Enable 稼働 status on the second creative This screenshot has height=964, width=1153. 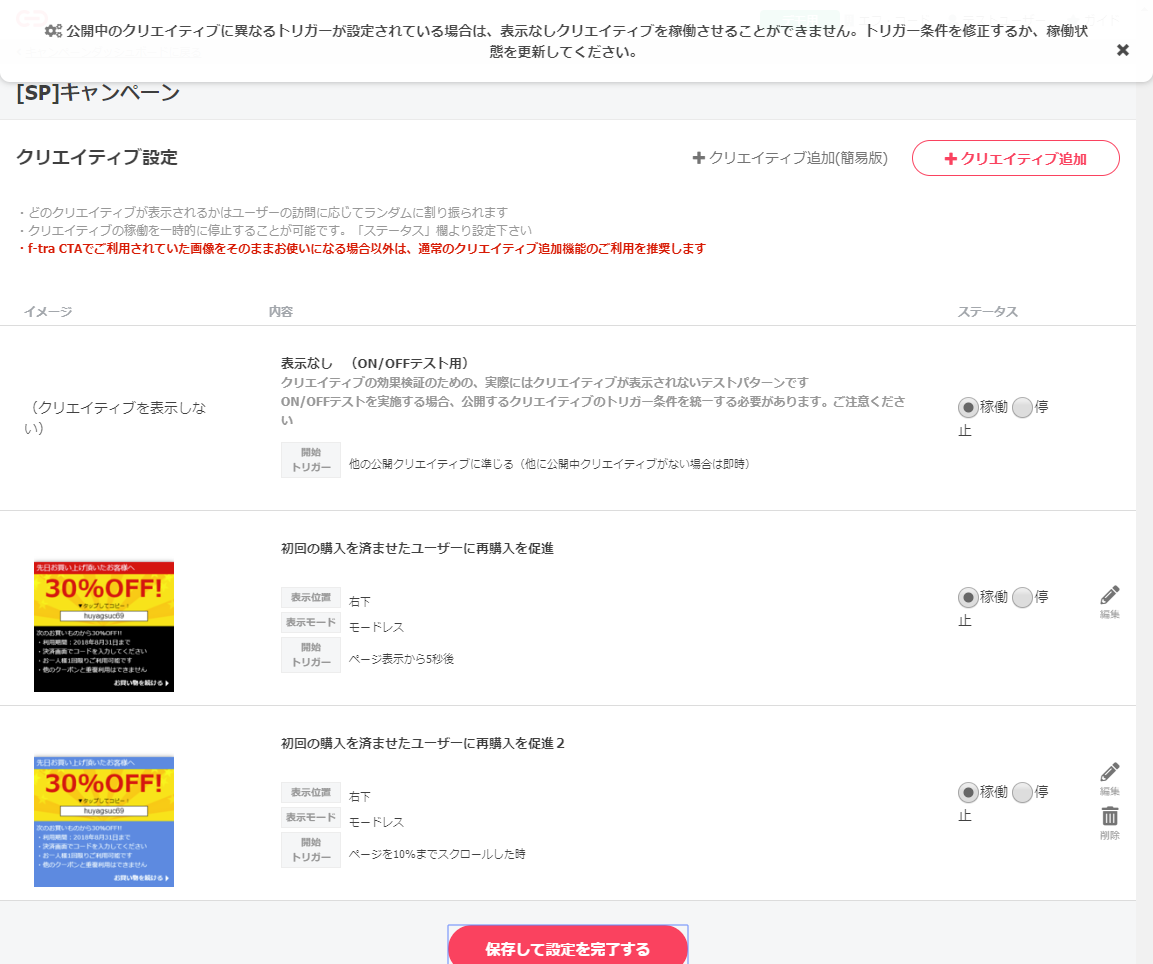click(966, 597)
